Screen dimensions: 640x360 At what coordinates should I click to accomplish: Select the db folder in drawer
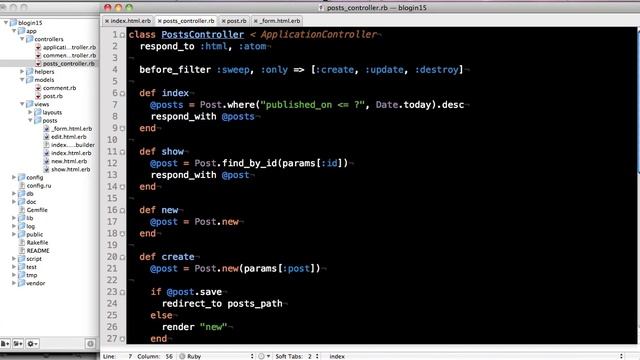click(30, 194)
